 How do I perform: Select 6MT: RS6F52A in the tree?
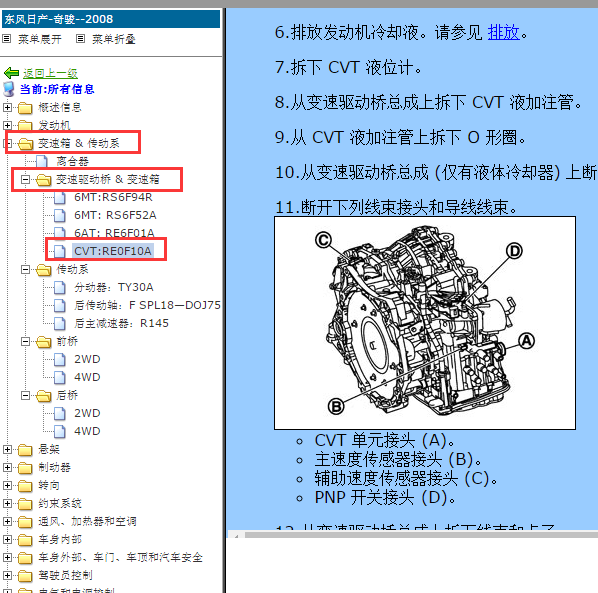(115, 215)
